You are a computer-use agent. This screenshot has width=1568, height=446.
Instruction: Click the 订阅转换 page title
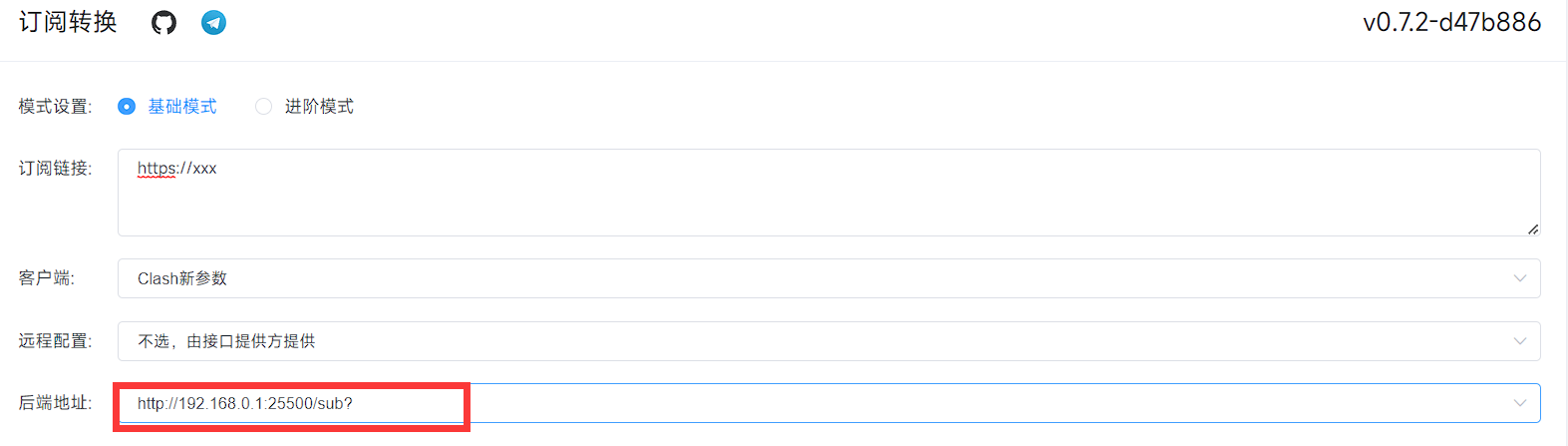pos(68,22)
